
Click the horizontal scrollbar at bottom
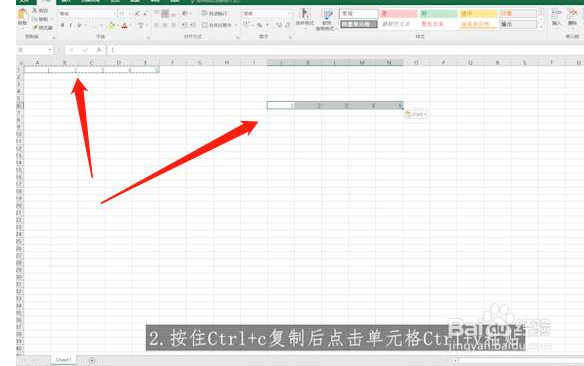pos(521,360)
